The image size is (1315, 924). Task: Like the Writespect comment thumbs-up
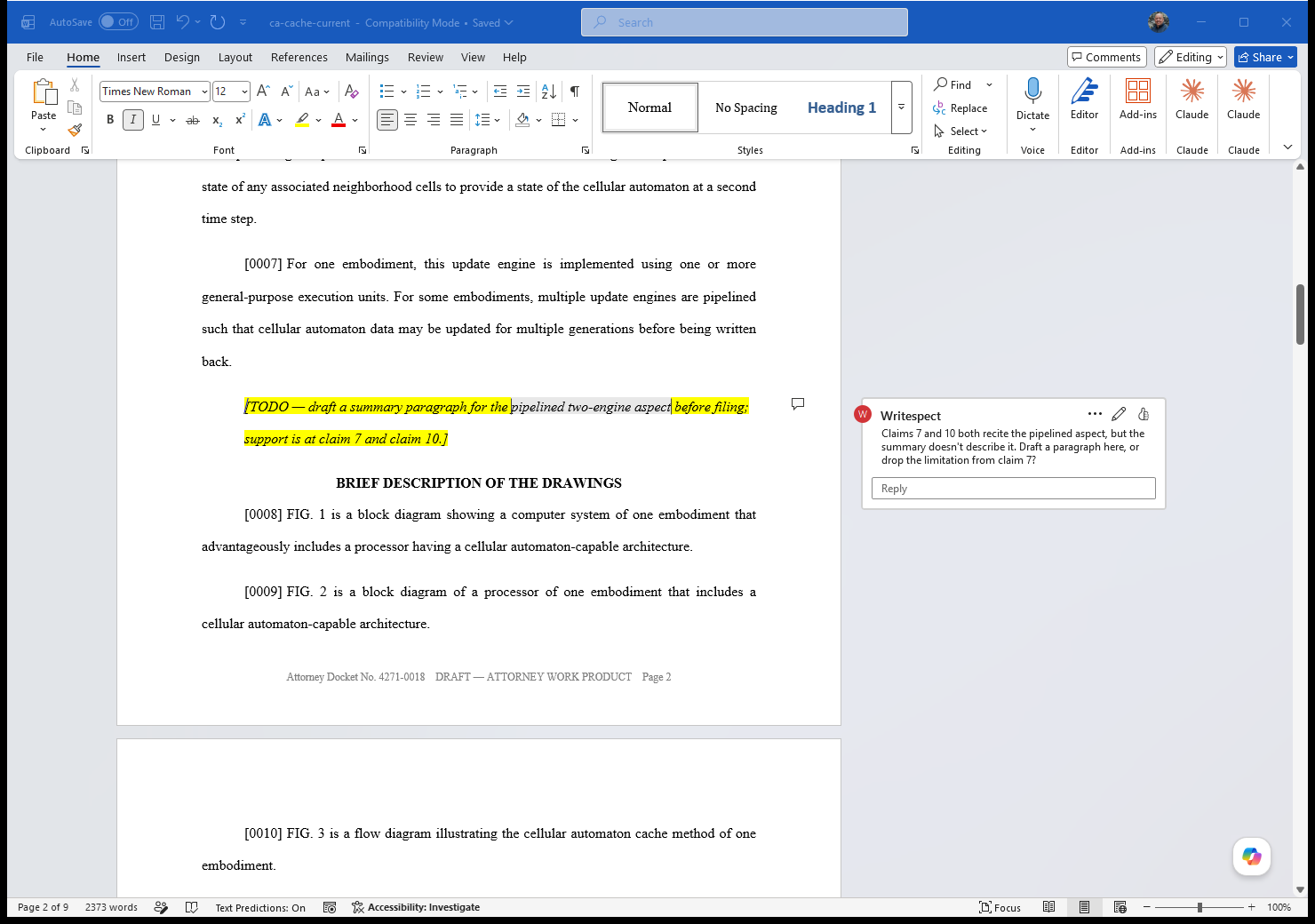pyautogui.click(x=1144, y=414)
